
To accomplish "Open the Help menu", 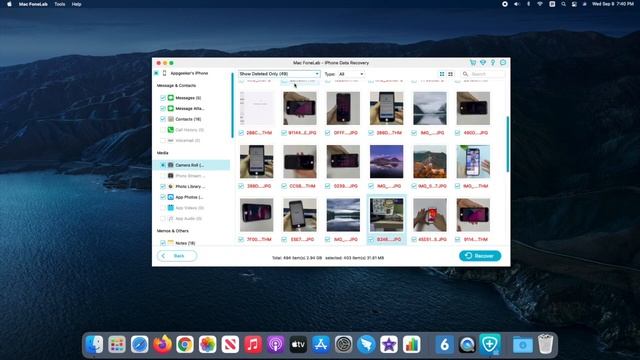I will pyautogui.click(x=76, y=4).
